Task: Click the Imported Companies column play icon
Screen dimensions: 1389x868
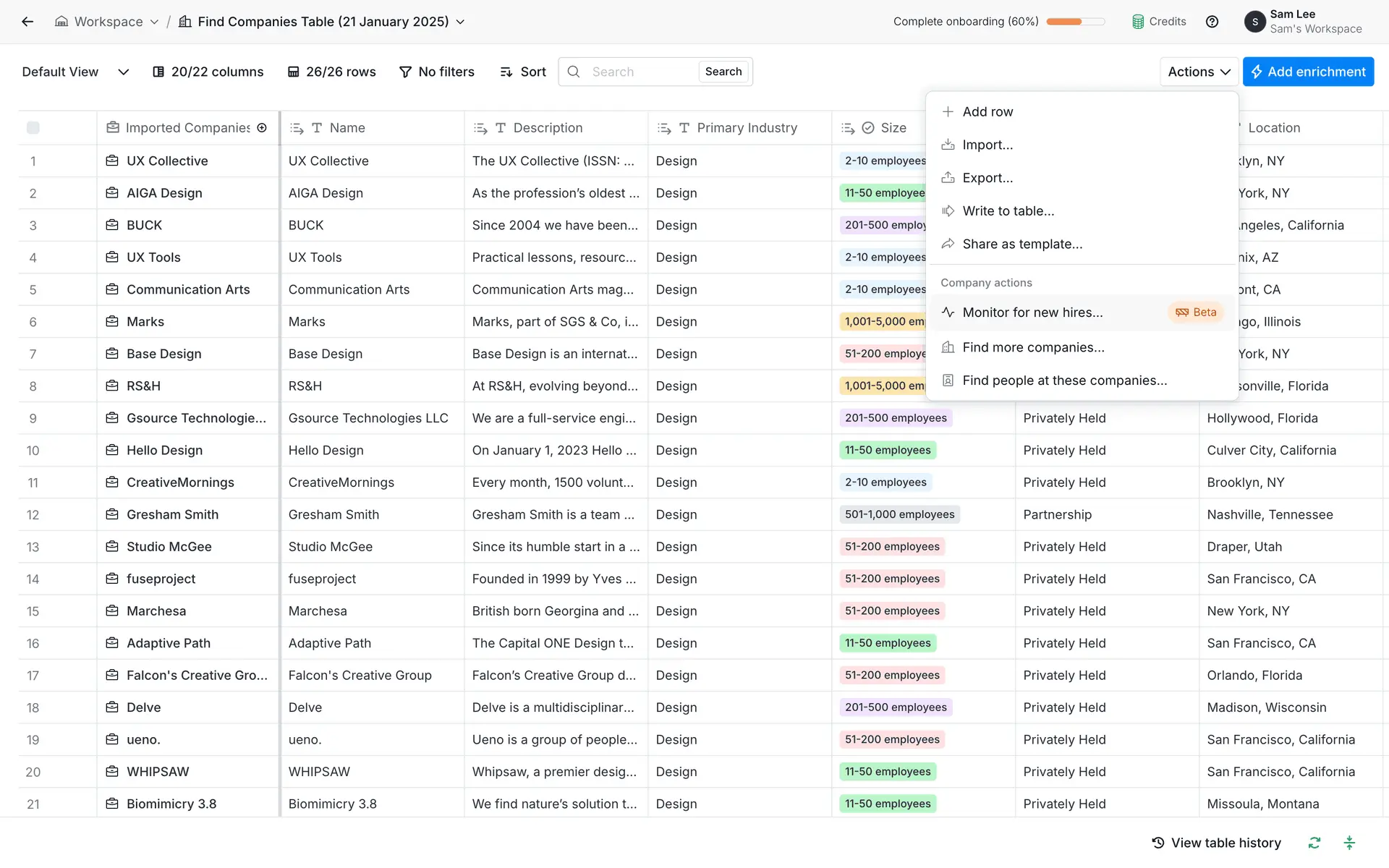Action: (262, 128)
